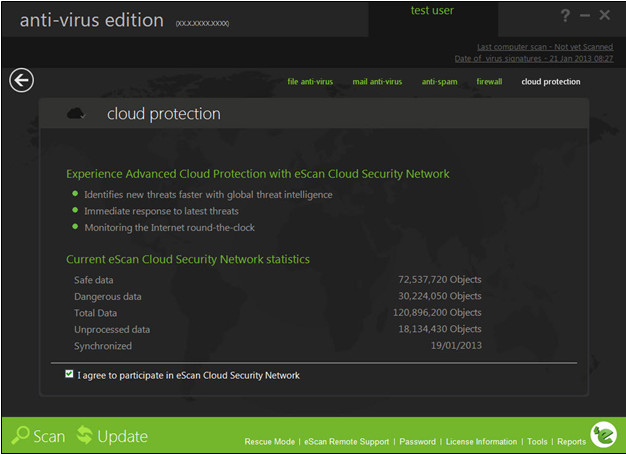The width and height of the screenshot is (626, 454).
Task: Toggle participation in eScan Cloud Security Network
Action: pos(69,374)
